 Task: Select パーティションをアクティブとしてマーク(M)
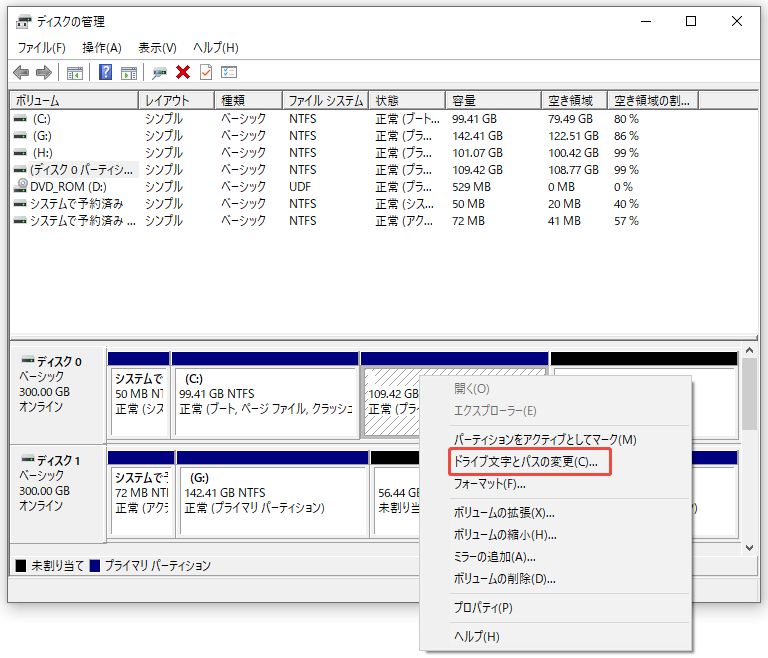pos(545,439)
